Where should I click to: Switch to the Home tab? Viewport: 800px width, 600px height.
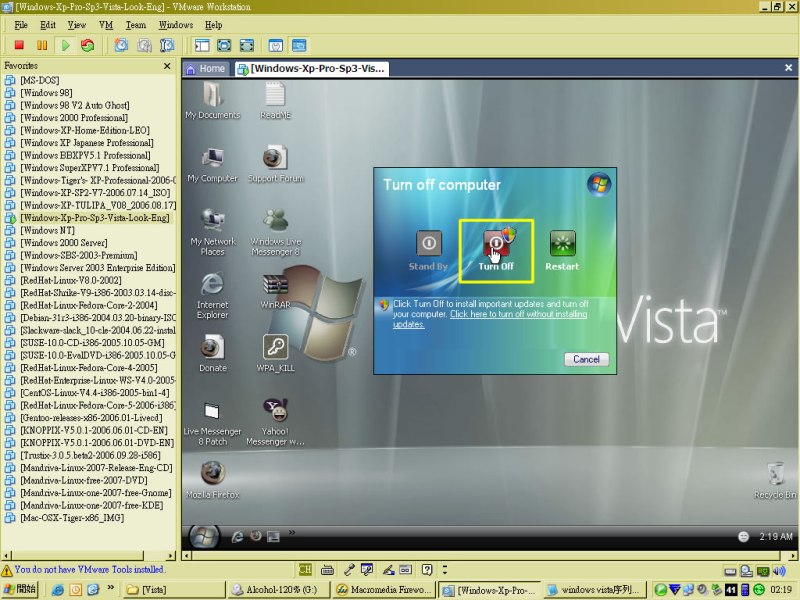(x=206, y=68)
